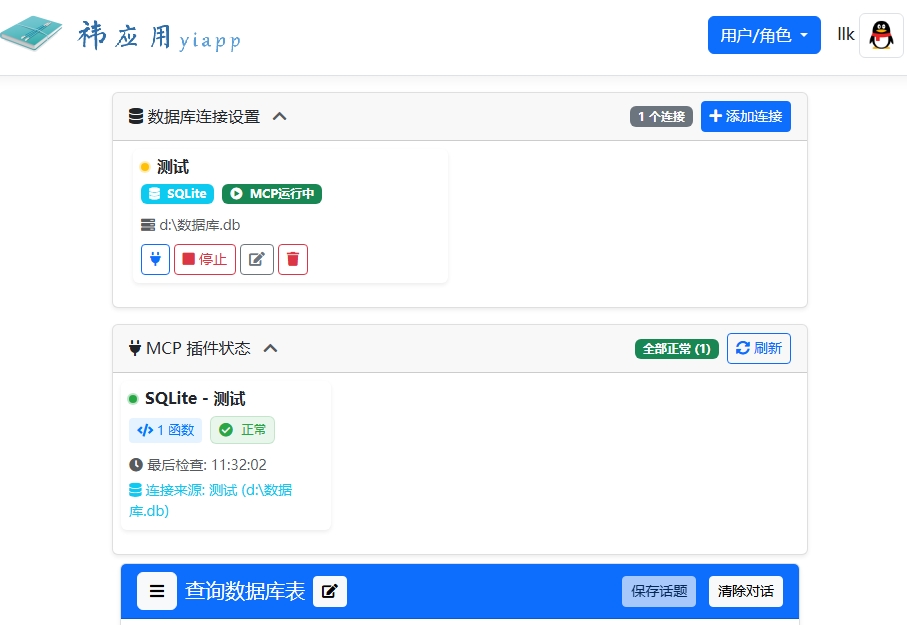The image size is (907, 625).
Task: Click the yellow status dot beside 测试
Action: tap(145, 167)
